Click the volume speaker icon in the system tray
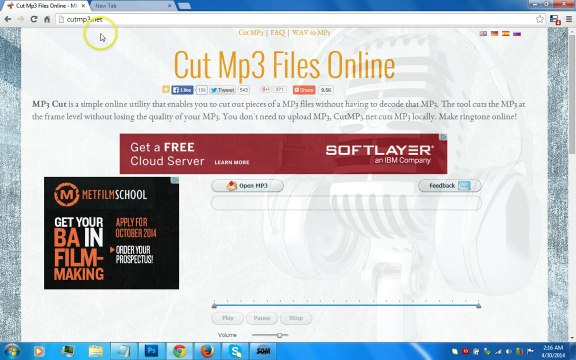Image resolution: width=576 pixels, height=360 pixels. coord(509,352)
